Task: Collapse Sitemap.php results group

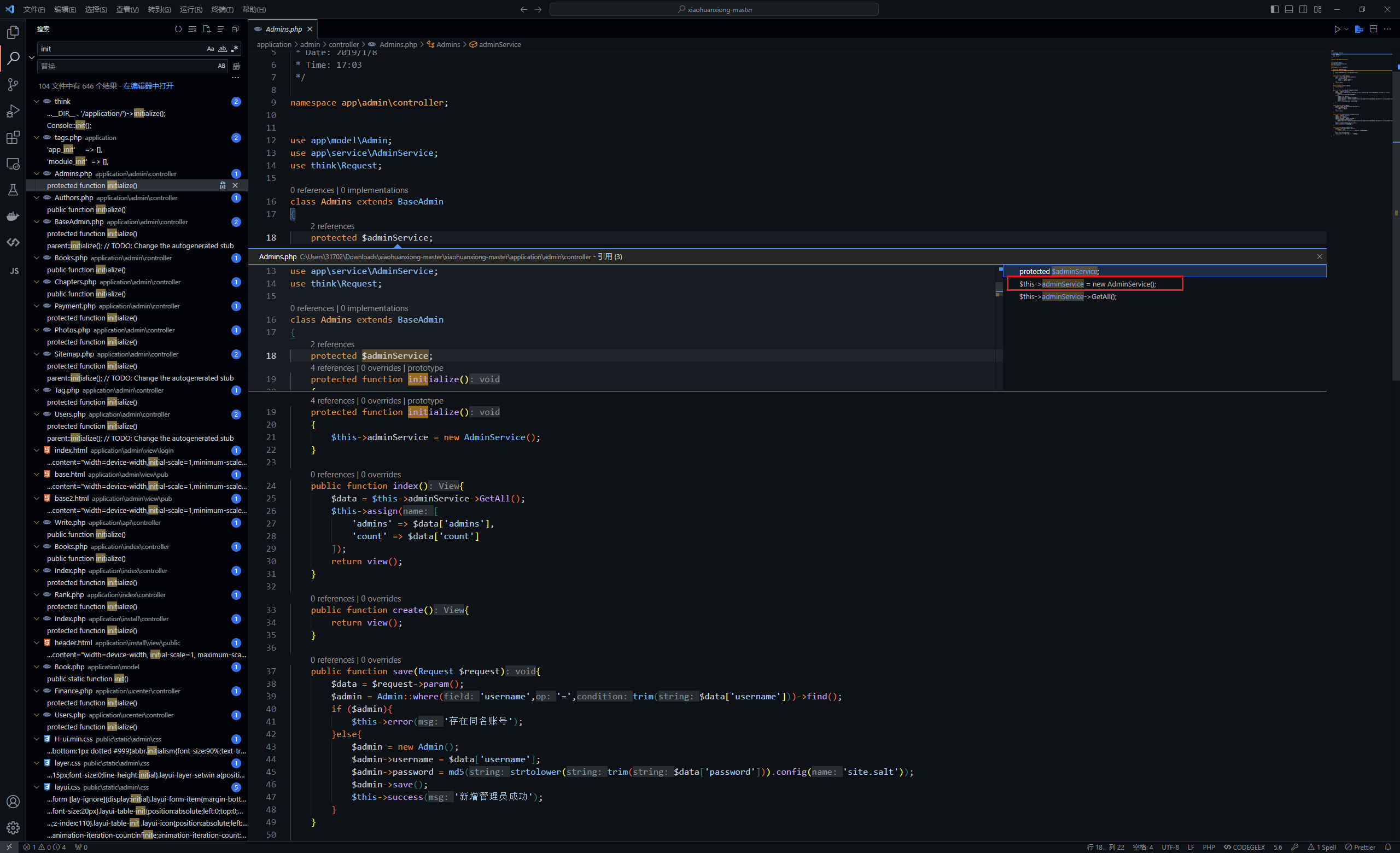Action: 36,354
